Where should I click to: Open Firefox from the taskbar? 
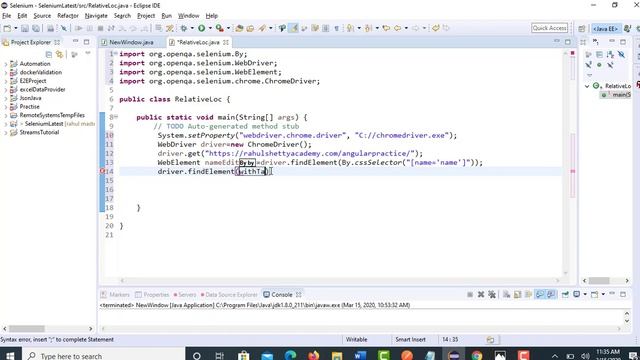(313, 356)
